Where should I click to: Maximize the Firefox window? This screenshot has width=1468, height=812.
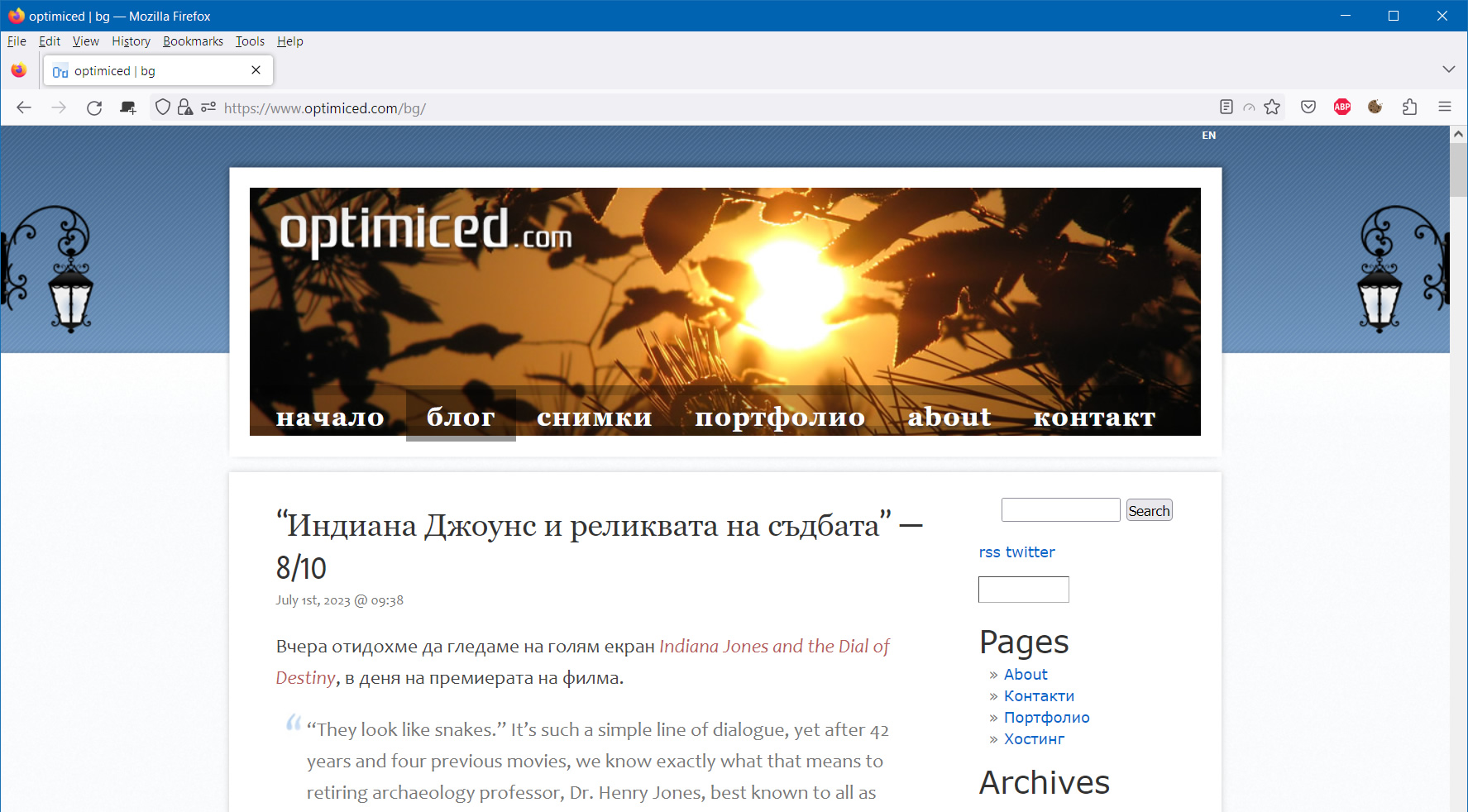1394,16
